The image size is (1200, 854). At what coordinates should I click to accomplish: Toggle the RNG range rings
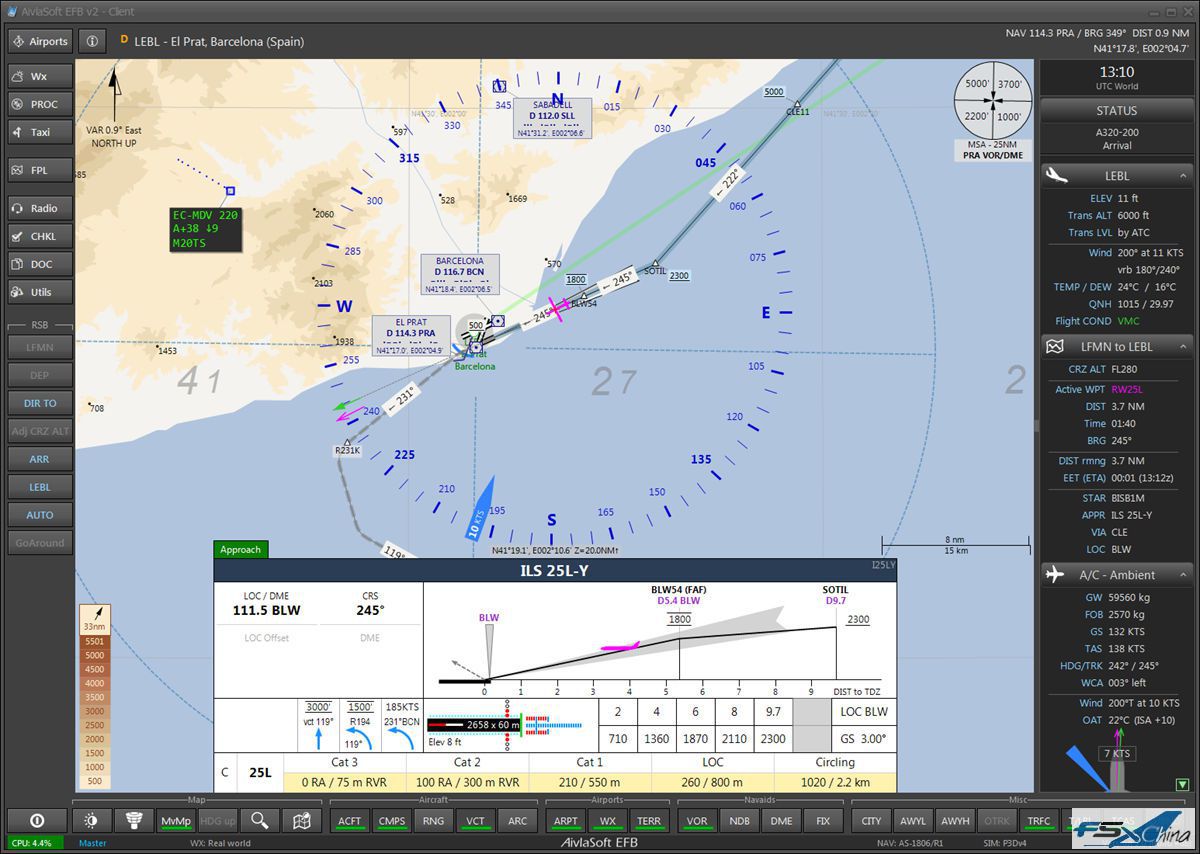[x=434, y=821]
